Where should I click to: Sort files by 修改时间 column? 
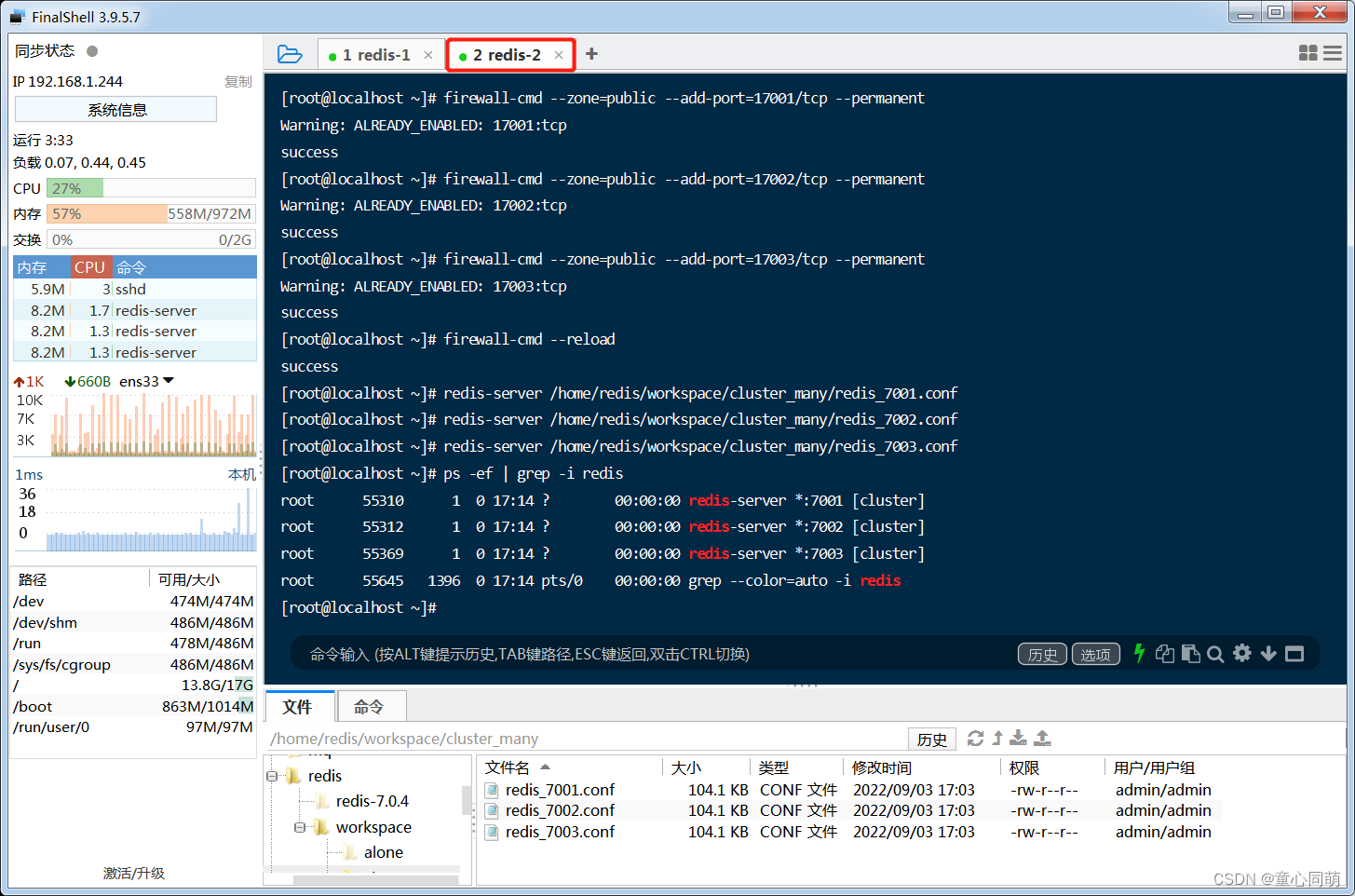click(922, 767)
